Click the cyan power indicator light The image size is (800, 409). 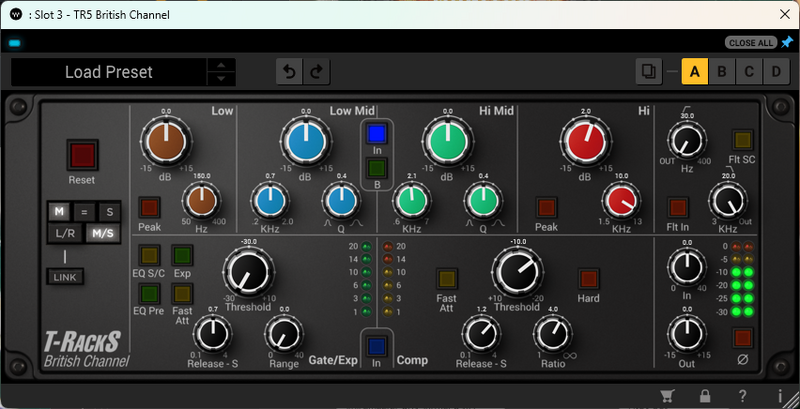(x=15, y=43)
